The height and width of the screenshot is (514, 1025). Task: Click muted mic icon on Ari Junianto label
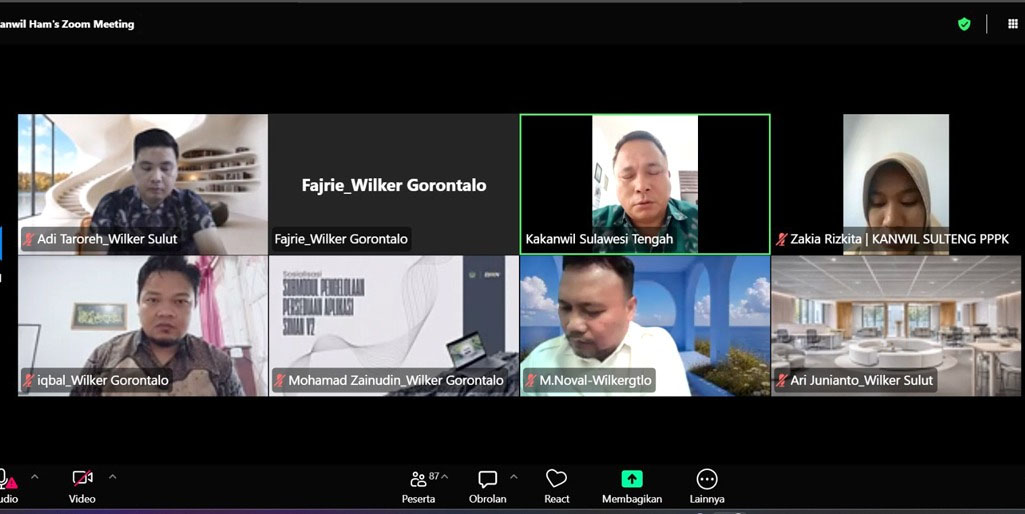click(782, 381)
